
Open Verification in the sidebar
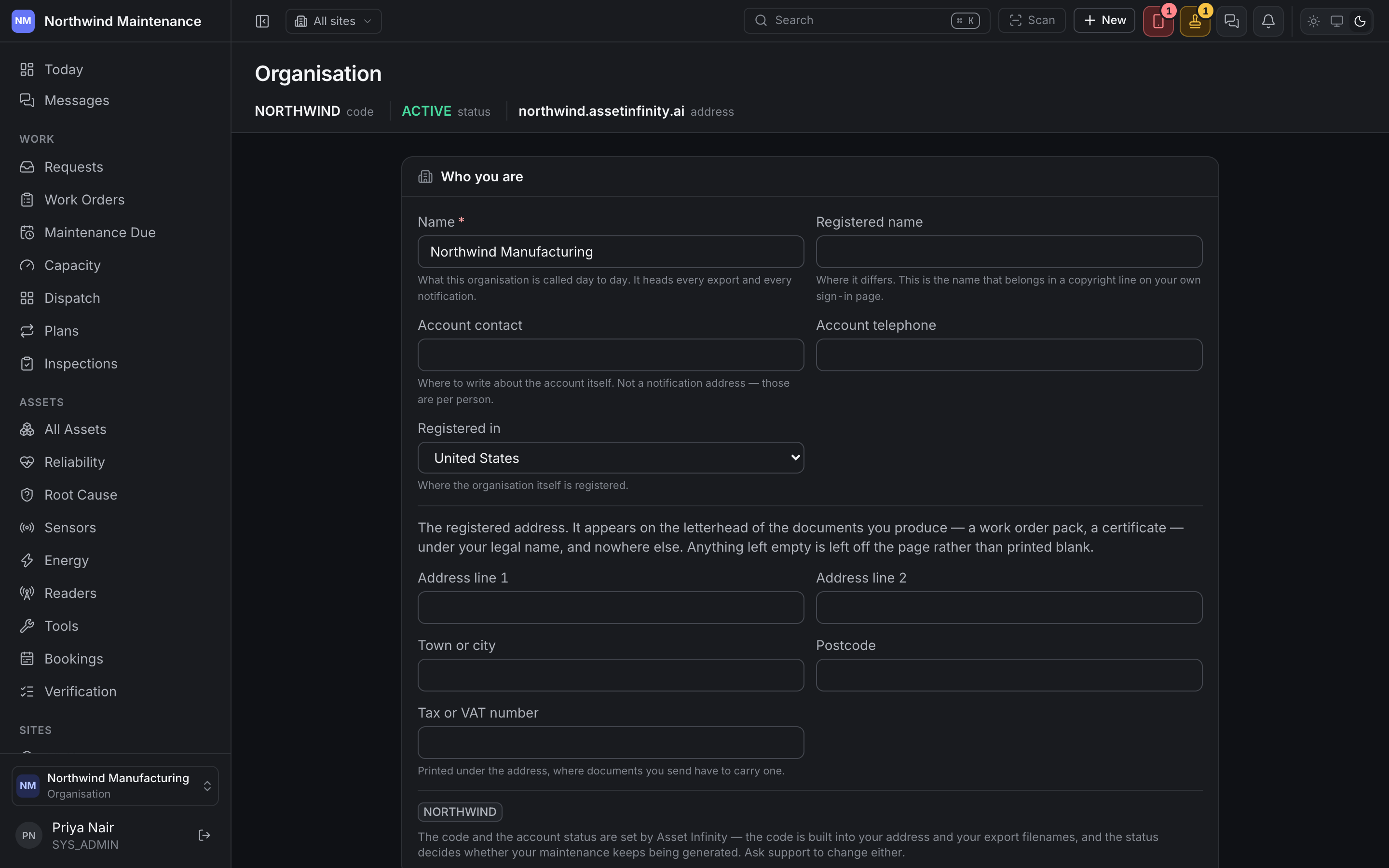[x=115, y=691]
